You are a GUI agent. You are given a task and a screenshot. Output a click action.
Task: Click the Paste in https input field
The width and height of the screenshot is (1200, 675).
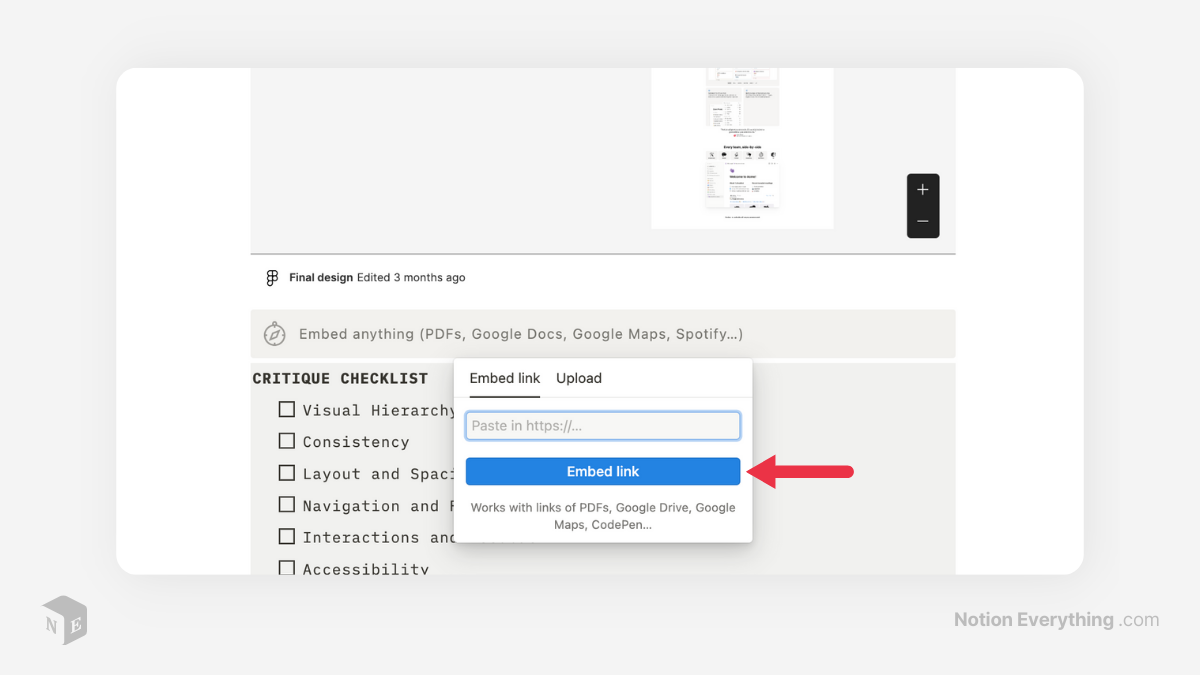[x=602, y=425]
